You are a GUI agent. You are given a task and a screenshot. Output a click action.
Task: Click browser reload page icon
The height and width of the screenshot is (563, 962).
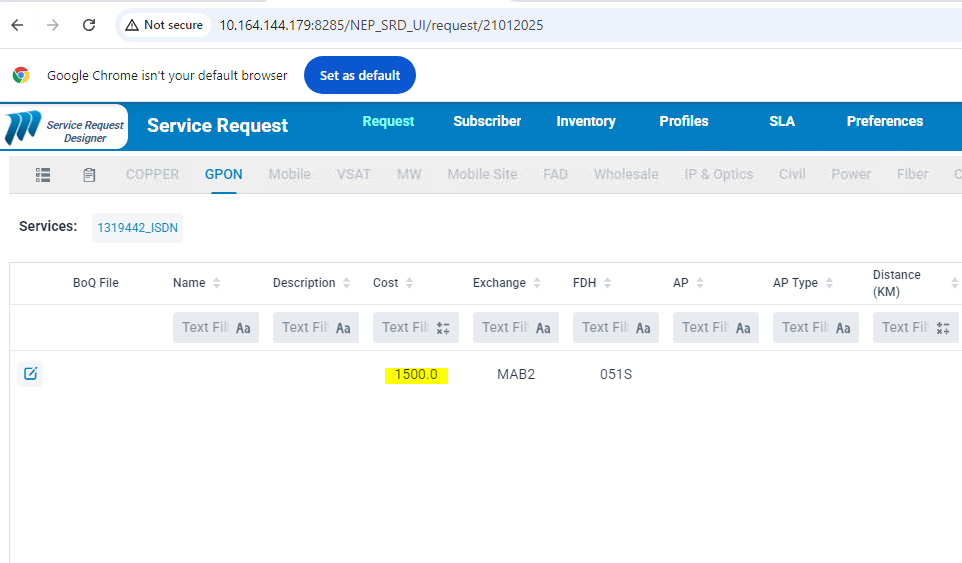89,25
